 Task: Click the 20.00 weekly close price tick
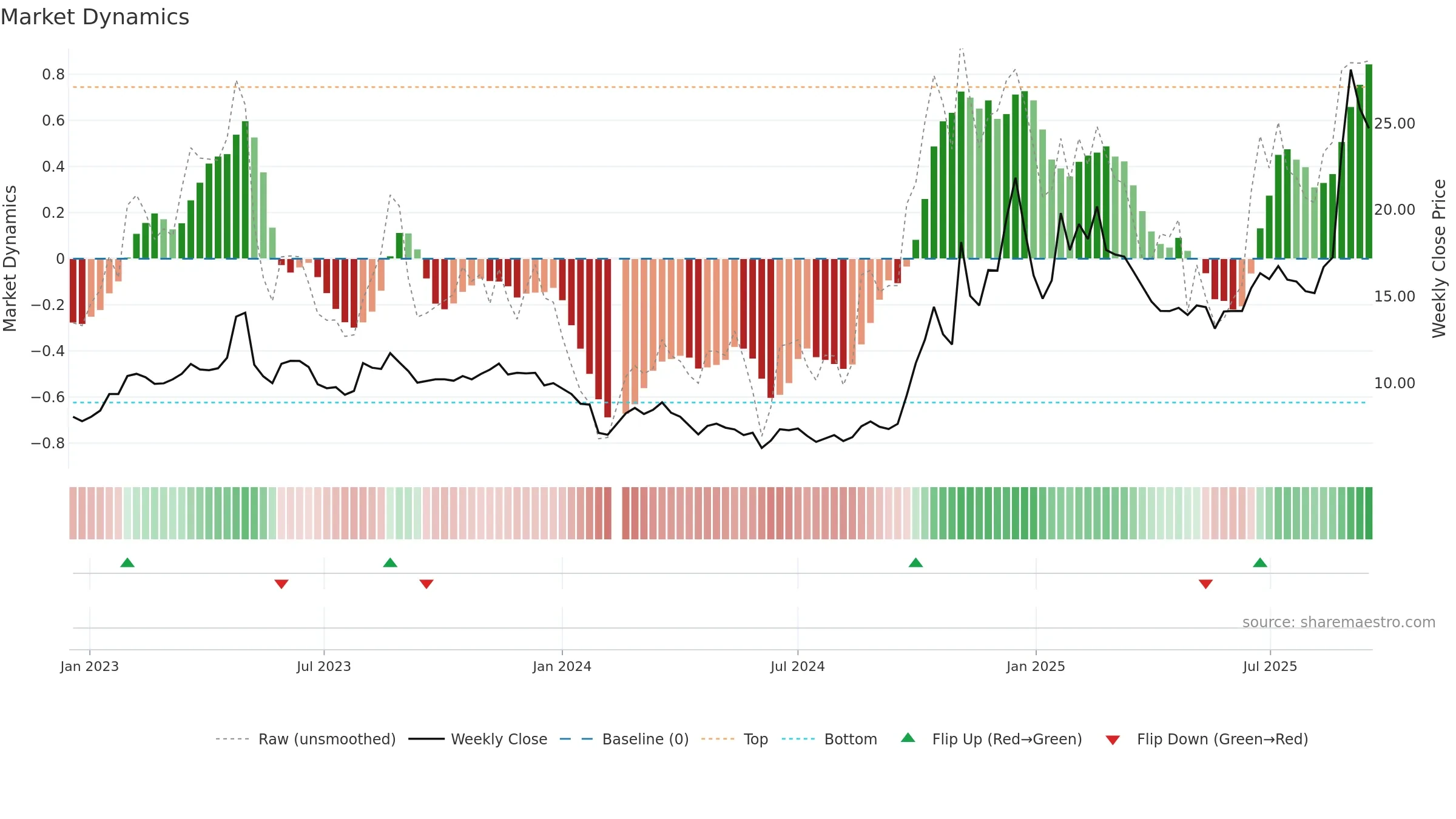click(x=1395, y=210)
